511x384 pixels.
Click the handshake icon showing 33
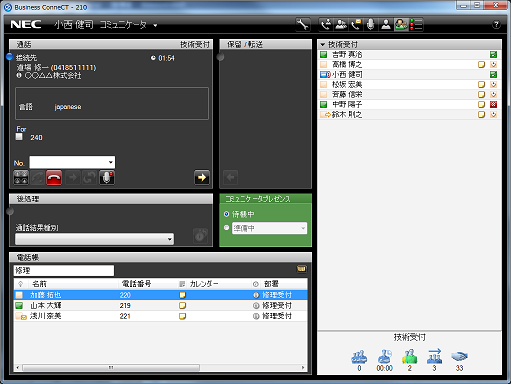click(x=459, y=357)
